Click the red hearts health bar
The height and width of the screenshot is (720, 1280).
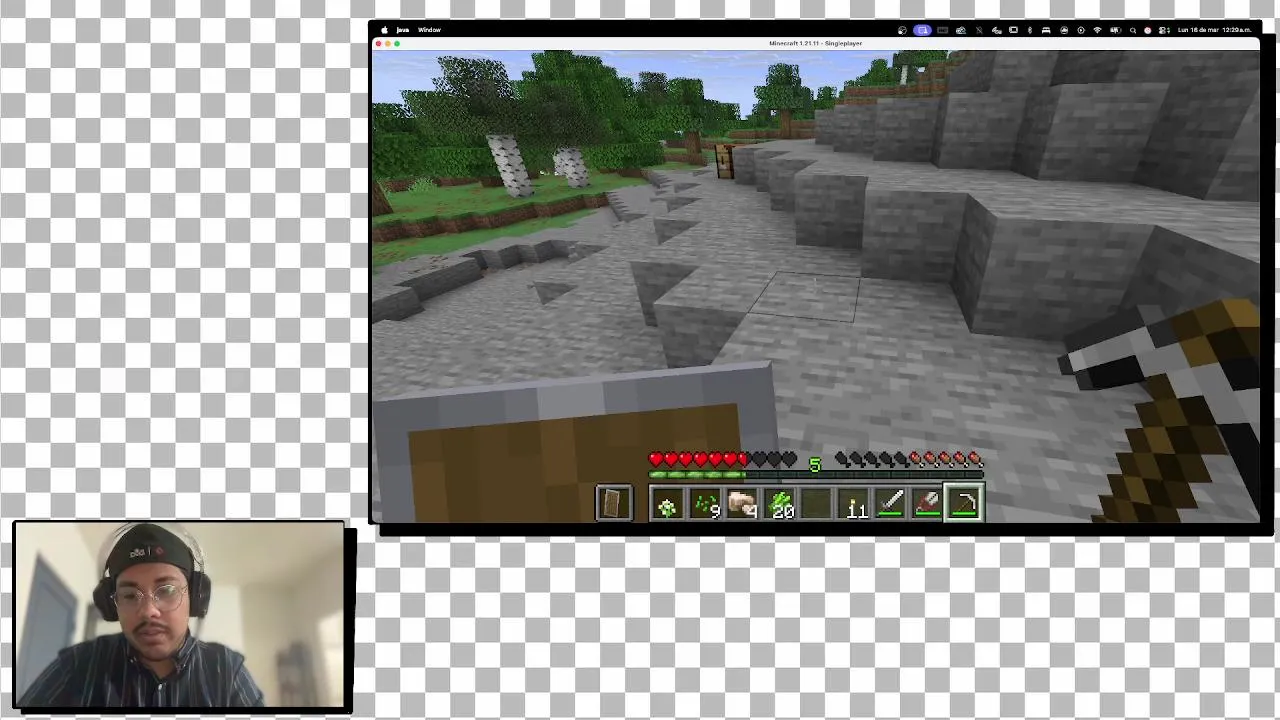tap(723, 459)
